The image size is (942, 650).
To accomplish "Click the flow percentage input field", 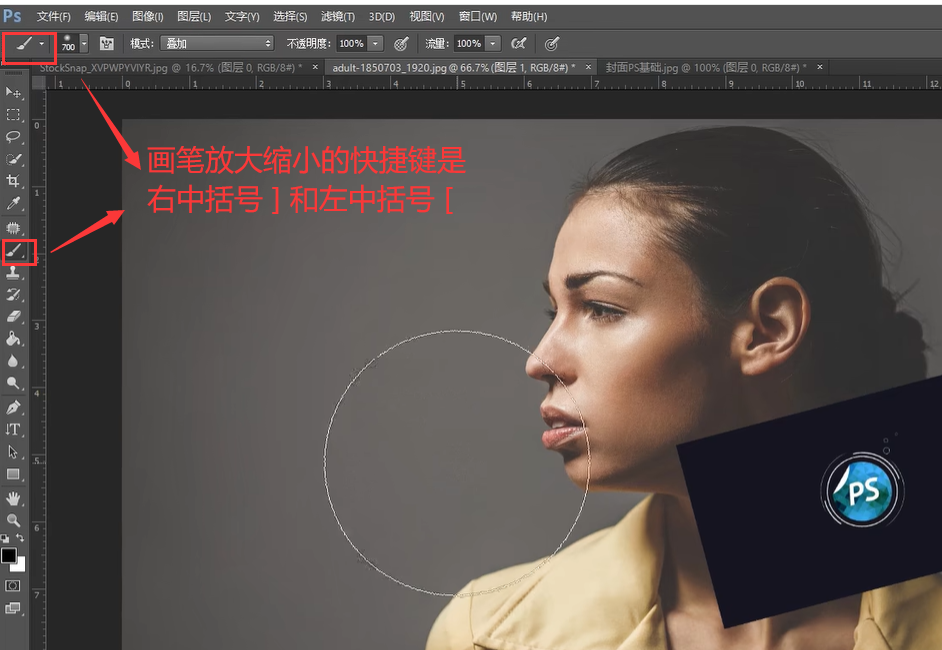I will coord(468,44).
